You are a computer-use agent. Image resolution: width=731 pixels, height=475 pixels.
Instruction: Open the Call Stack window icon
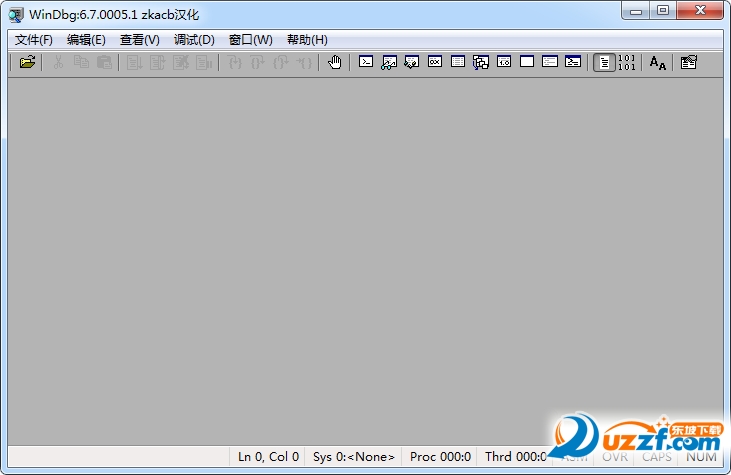[481, 62]
